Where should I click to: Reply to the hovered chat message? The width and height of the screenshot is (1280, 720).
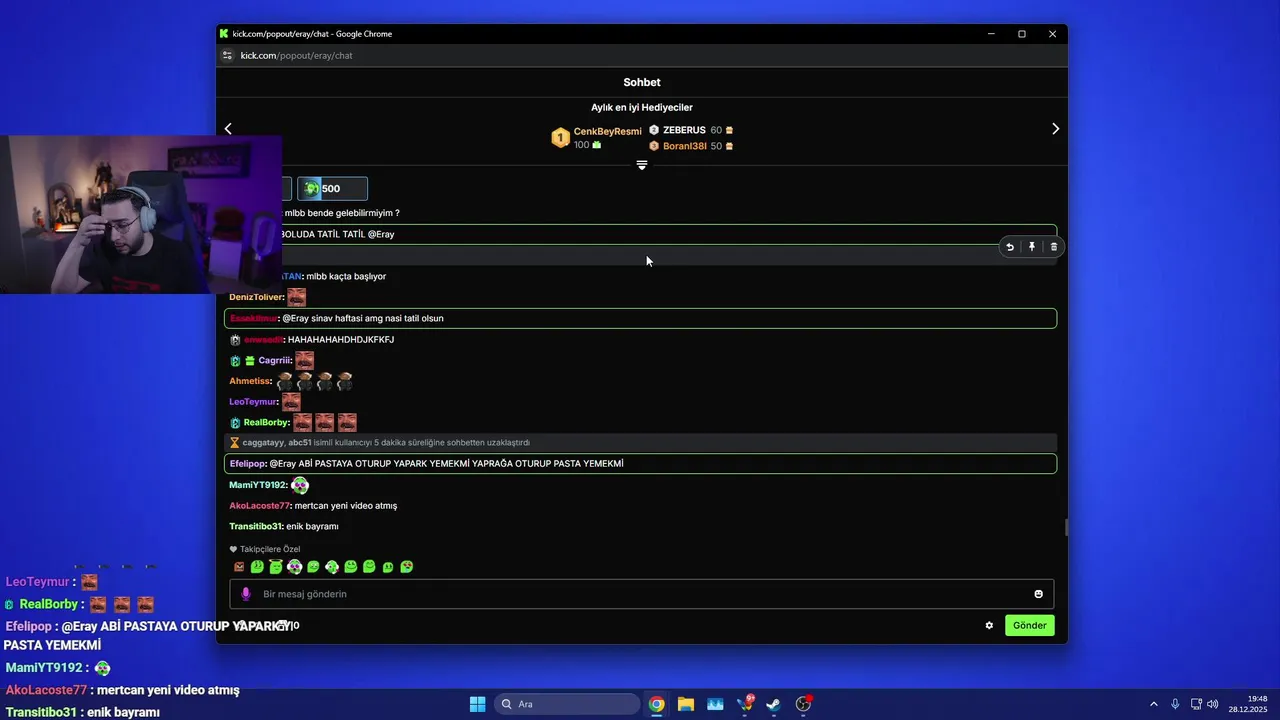(1010, 247)
